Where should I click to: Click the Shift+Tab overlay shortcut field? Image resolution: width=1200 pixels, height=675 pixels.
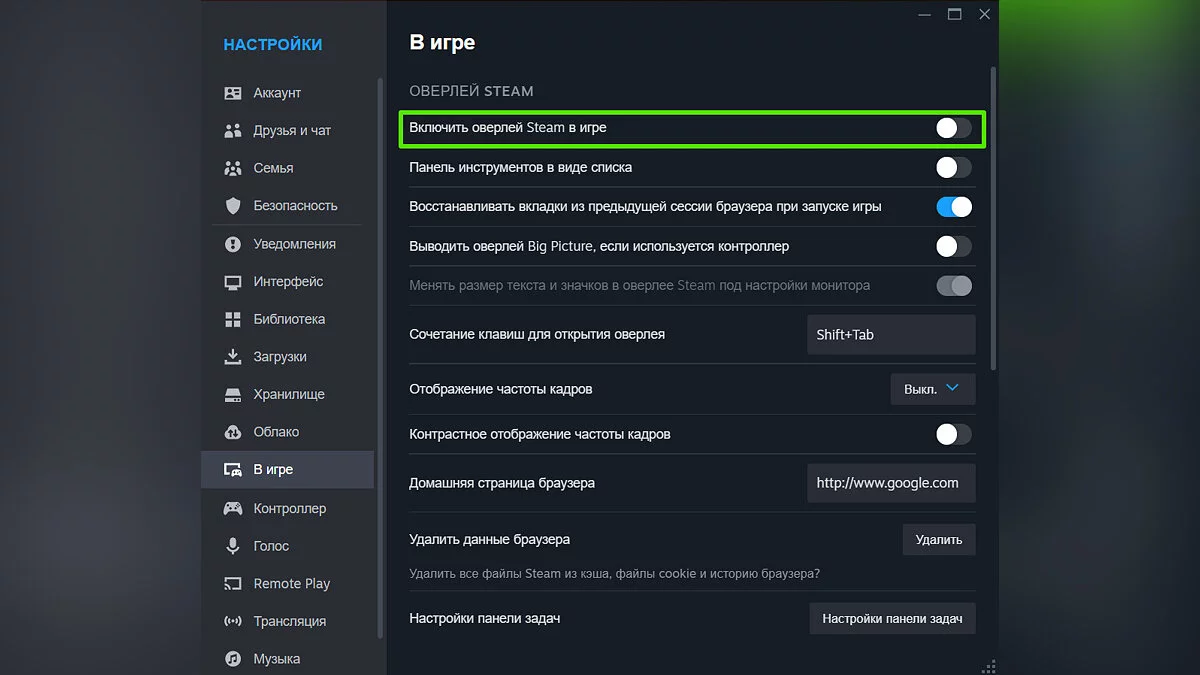click(890, 335)
